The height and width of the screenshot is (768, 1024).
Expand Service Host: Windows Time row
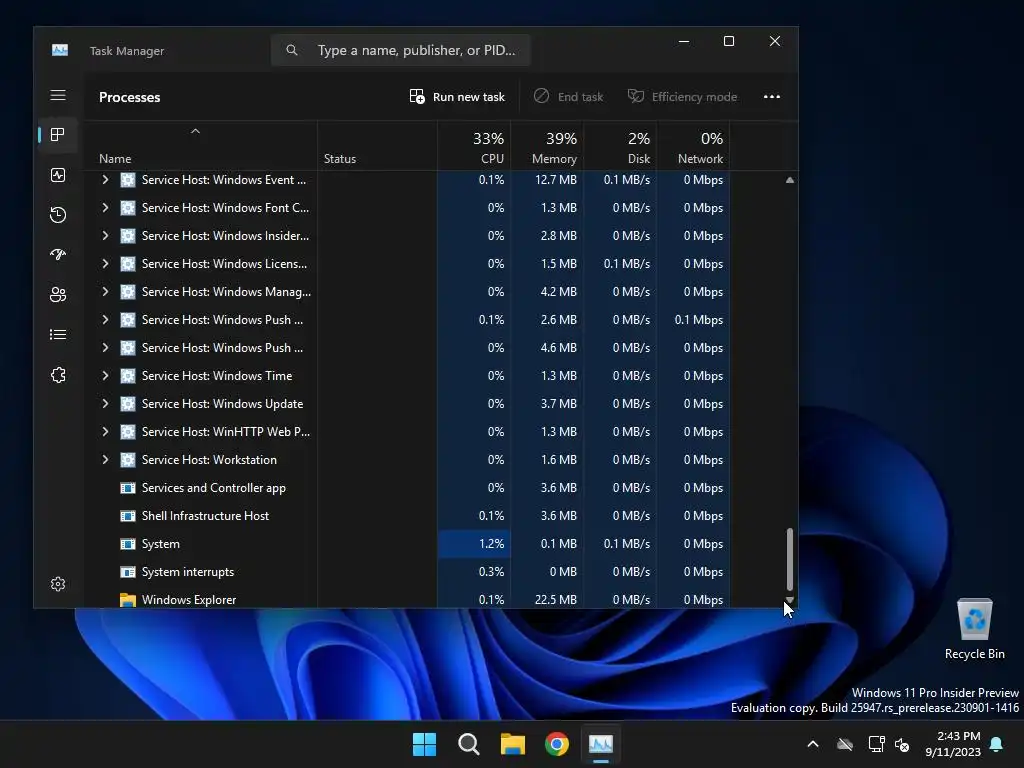click(105, 376)
